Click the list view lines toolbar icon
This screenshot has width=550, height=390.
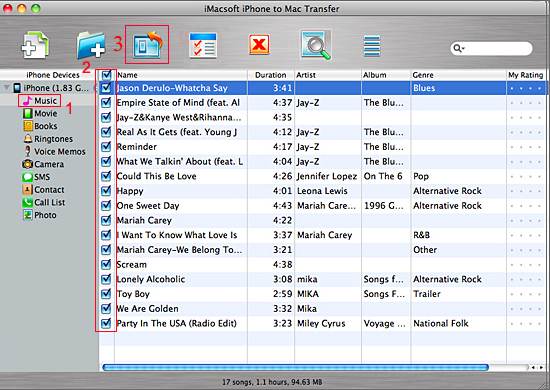(372, 46)
